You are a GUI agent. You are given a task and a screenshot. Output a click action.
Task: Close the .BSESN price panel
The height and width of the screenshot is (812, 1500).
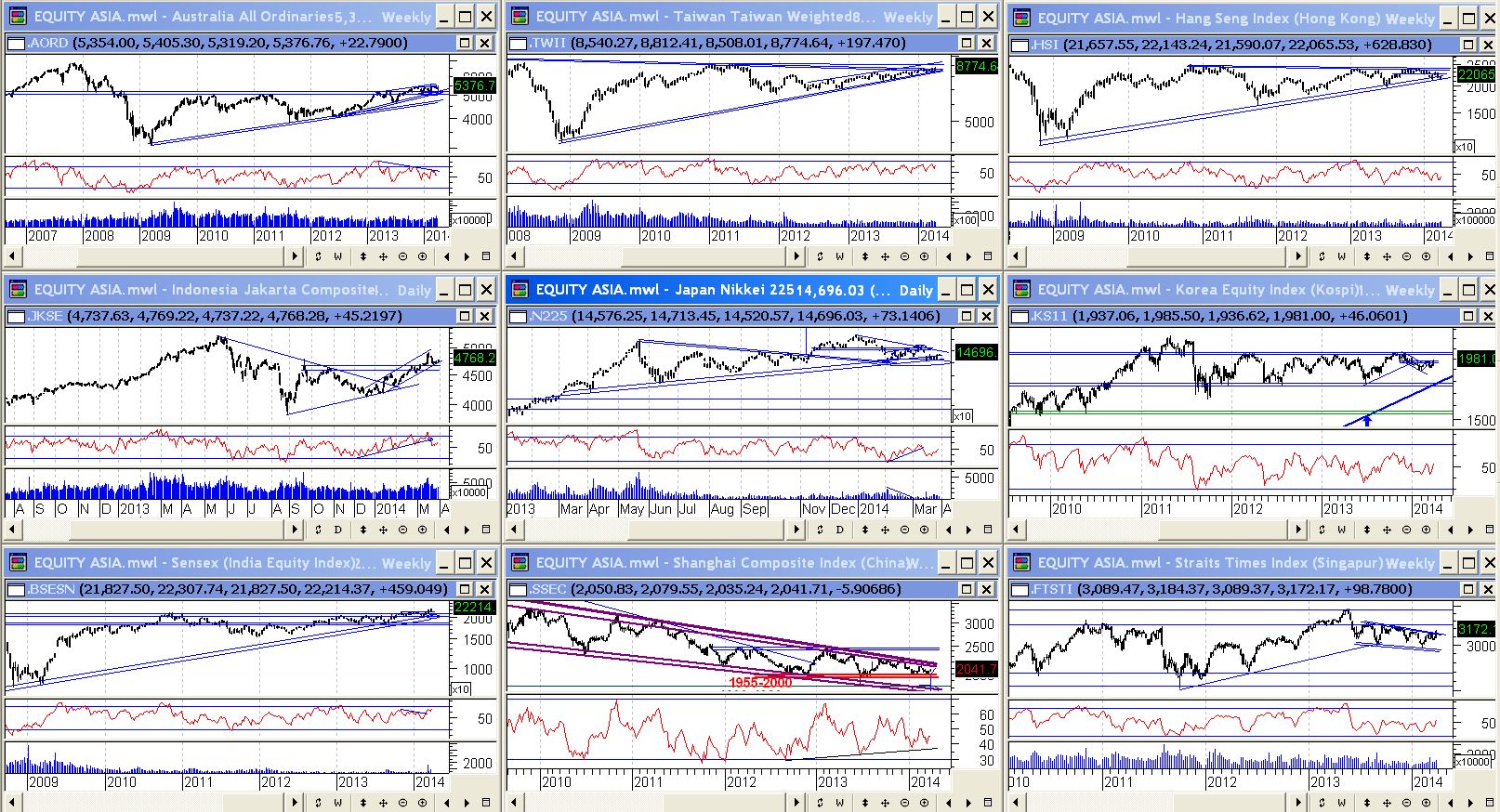484,589
